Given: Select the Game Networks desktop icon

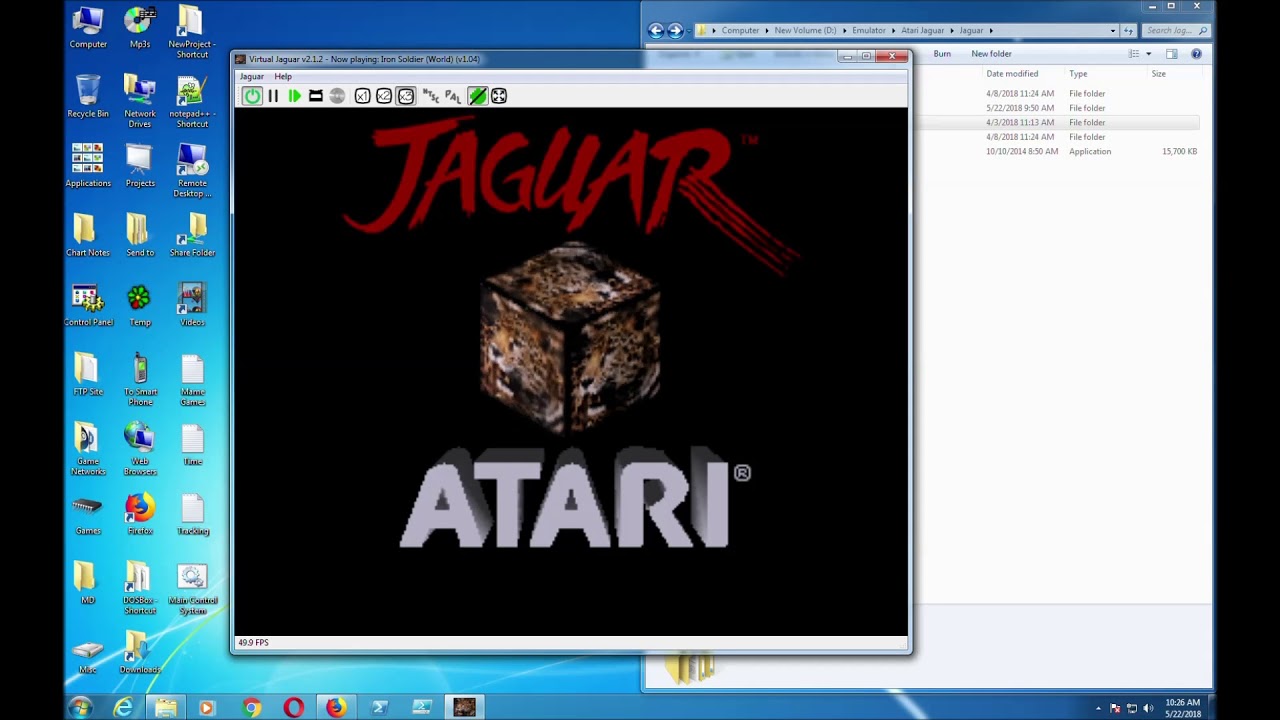Looking at the screenshot, I should point(88,450).
